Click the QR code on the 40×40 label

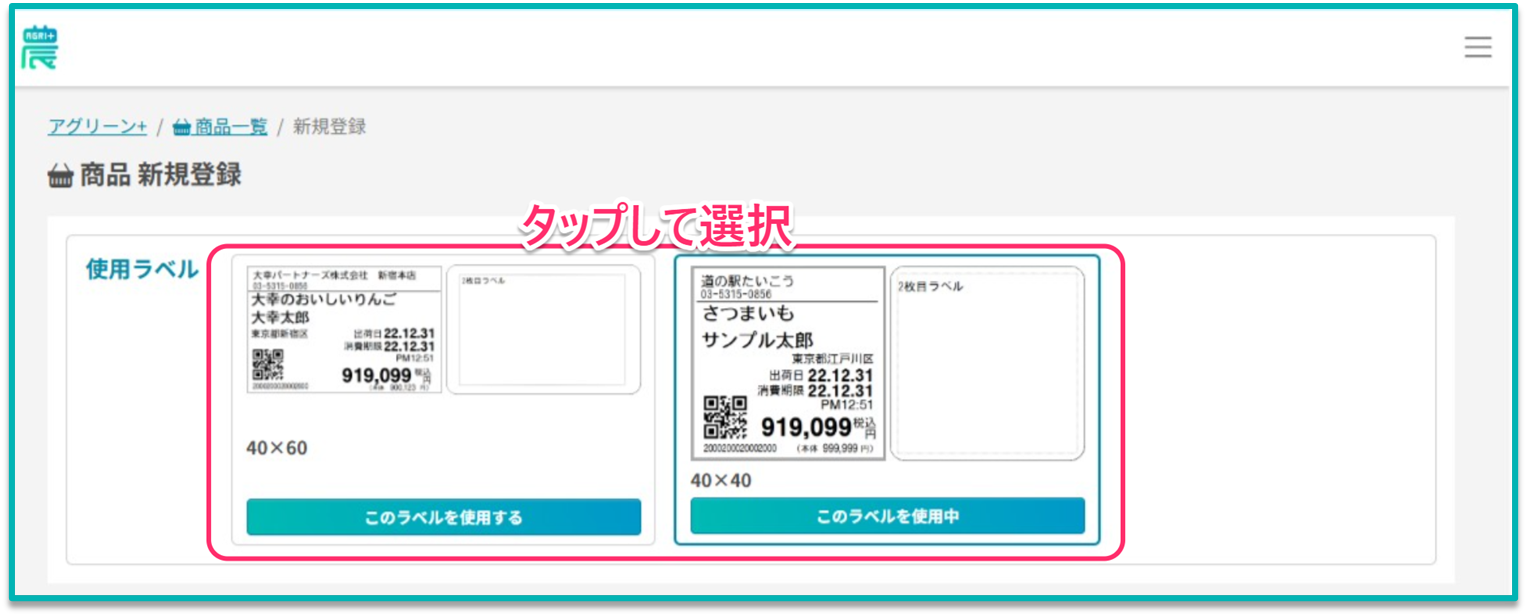(x=726, y=417)
